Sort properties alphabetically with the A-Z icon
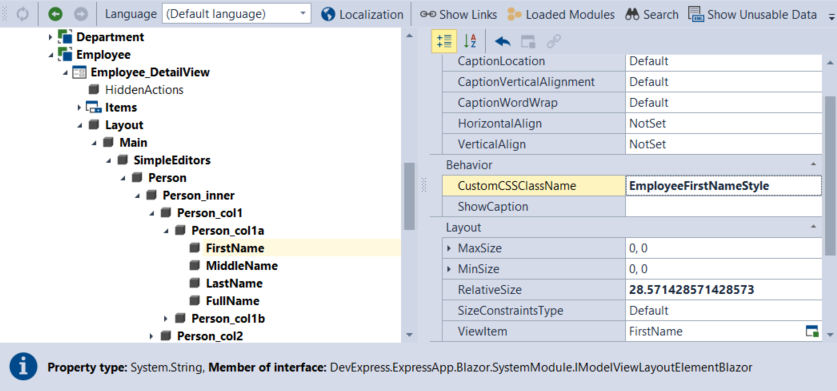The image size is (837, 391). pos(470,42)
